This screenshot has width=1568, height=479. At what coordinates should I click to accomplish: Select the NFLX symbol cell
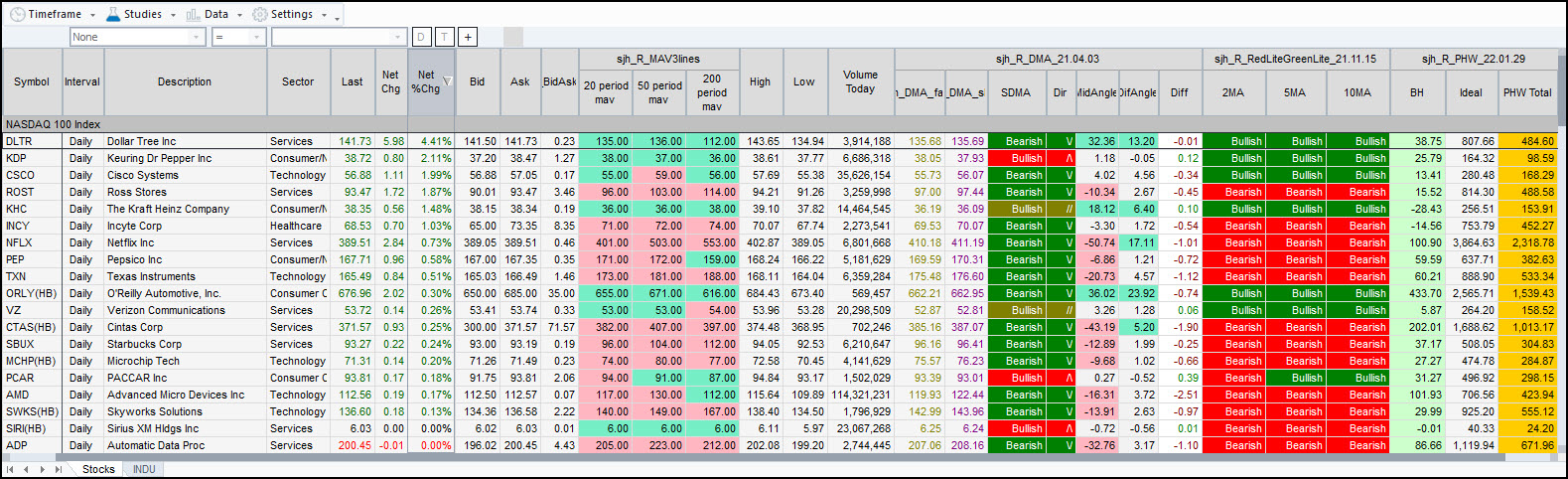[32, 242]
